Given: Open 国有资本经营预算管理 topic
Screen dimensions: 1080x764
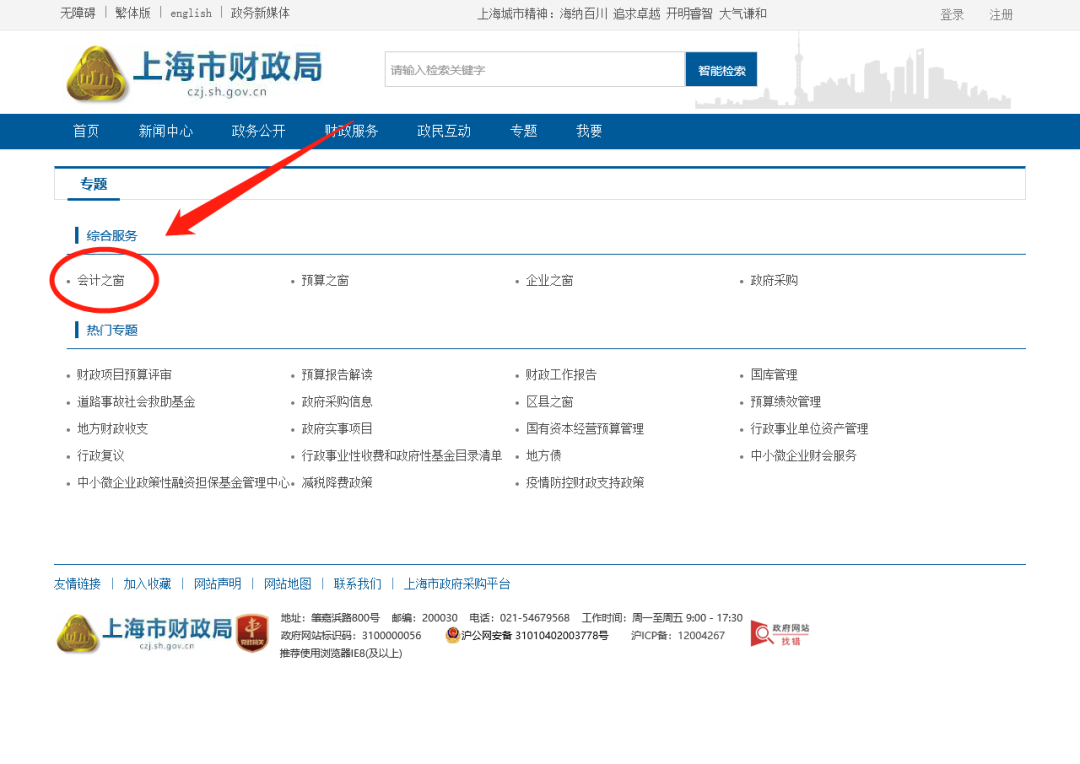Looking at the screenshot, I should (x=585, y=429).
